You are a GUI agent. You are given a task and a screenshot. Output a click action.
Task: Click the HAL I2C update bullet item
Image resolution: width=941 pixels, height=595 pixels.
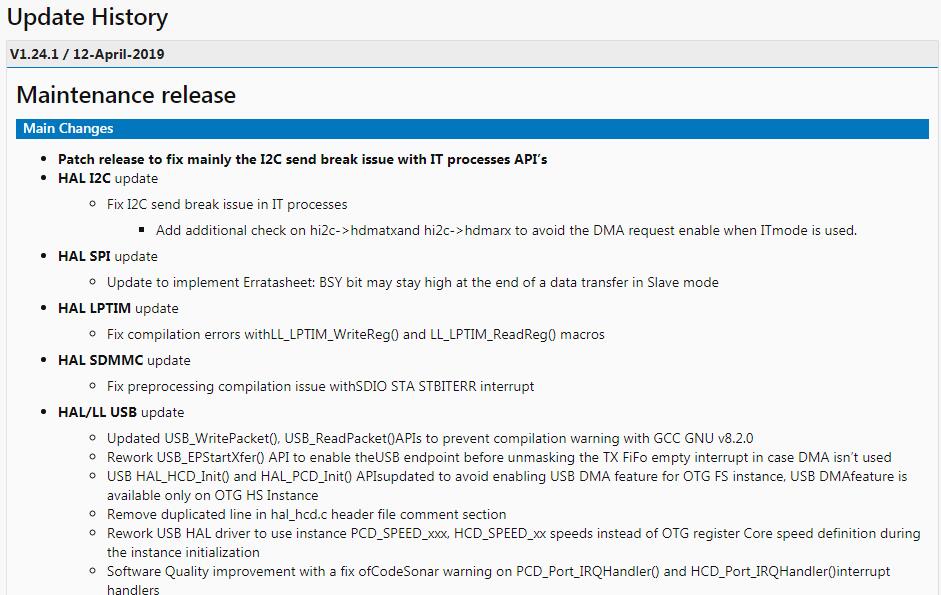(x=108, y=178)
